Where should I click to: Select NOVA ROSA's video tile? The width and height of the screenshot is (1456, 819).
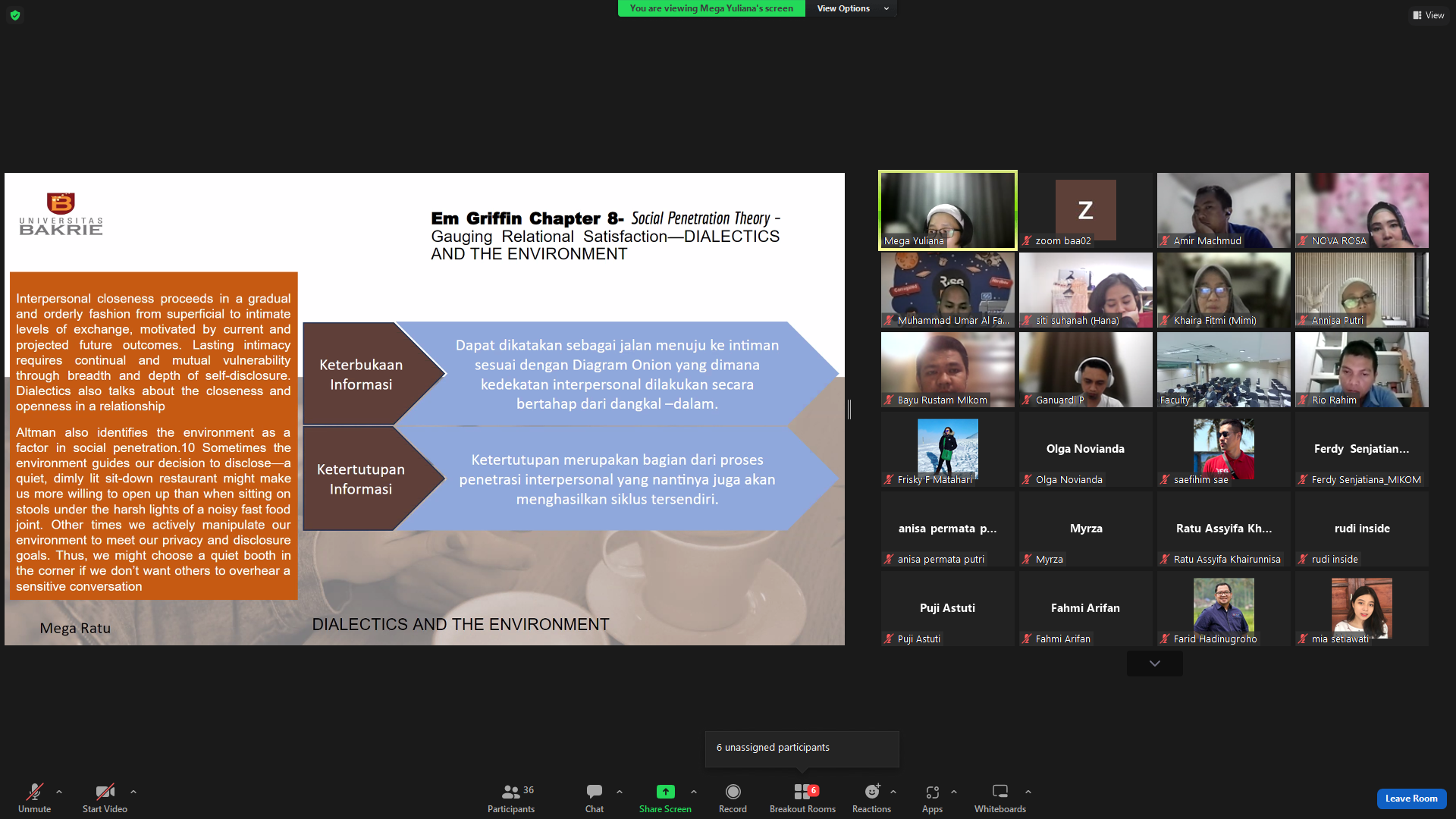coord(1362,210)
